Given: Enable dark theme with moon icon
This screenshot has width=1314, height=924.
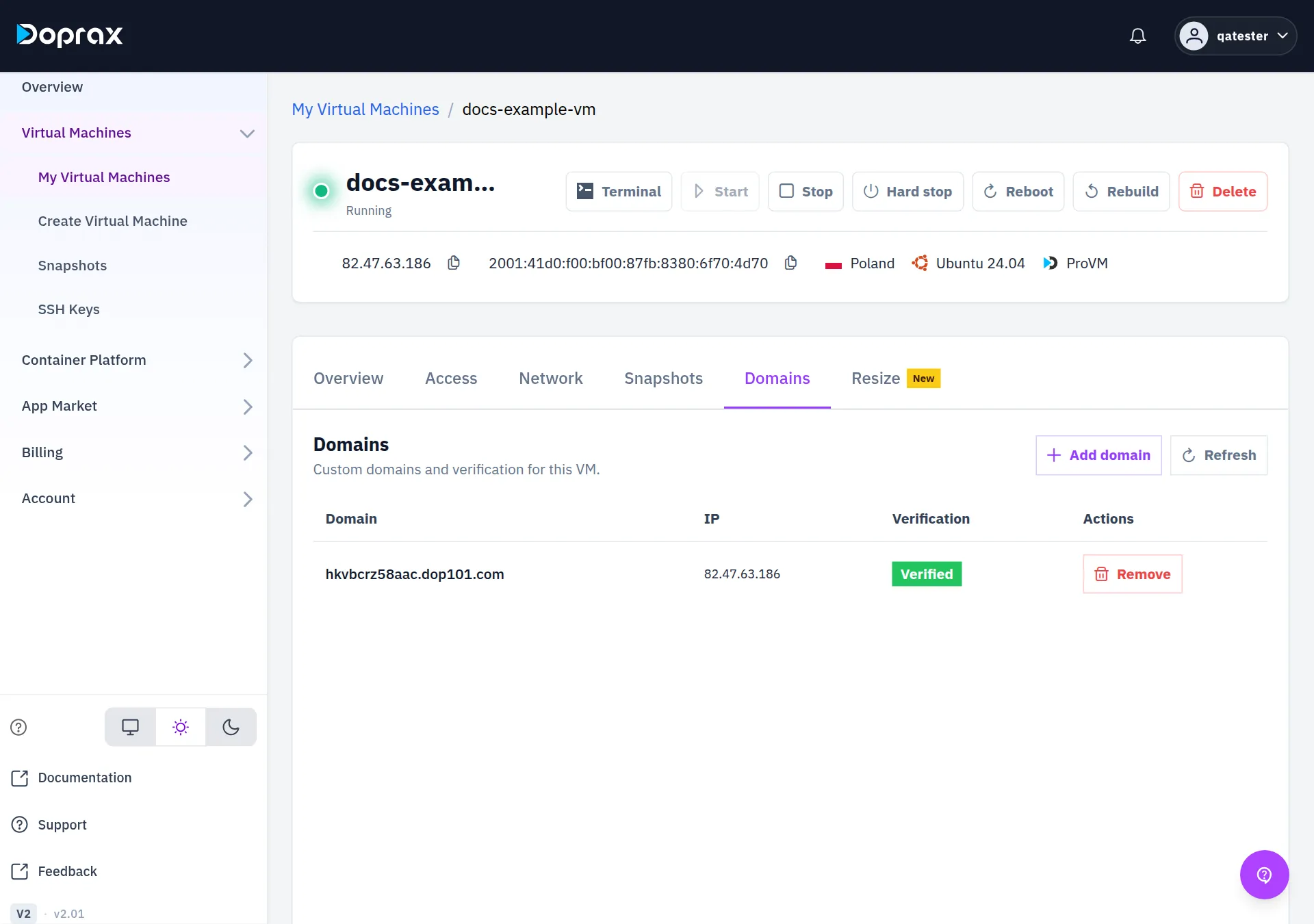Looking at the screenshot, I should click(231, 727).
